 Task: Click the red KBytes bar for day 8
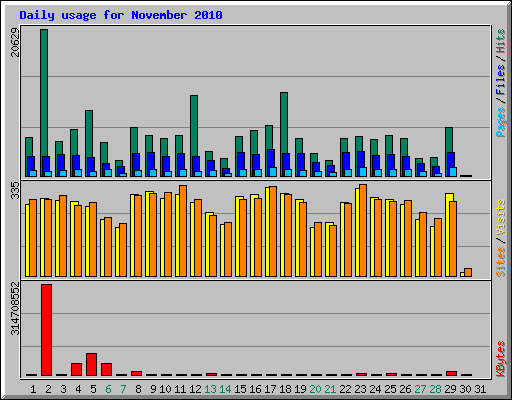click(136, 373)
